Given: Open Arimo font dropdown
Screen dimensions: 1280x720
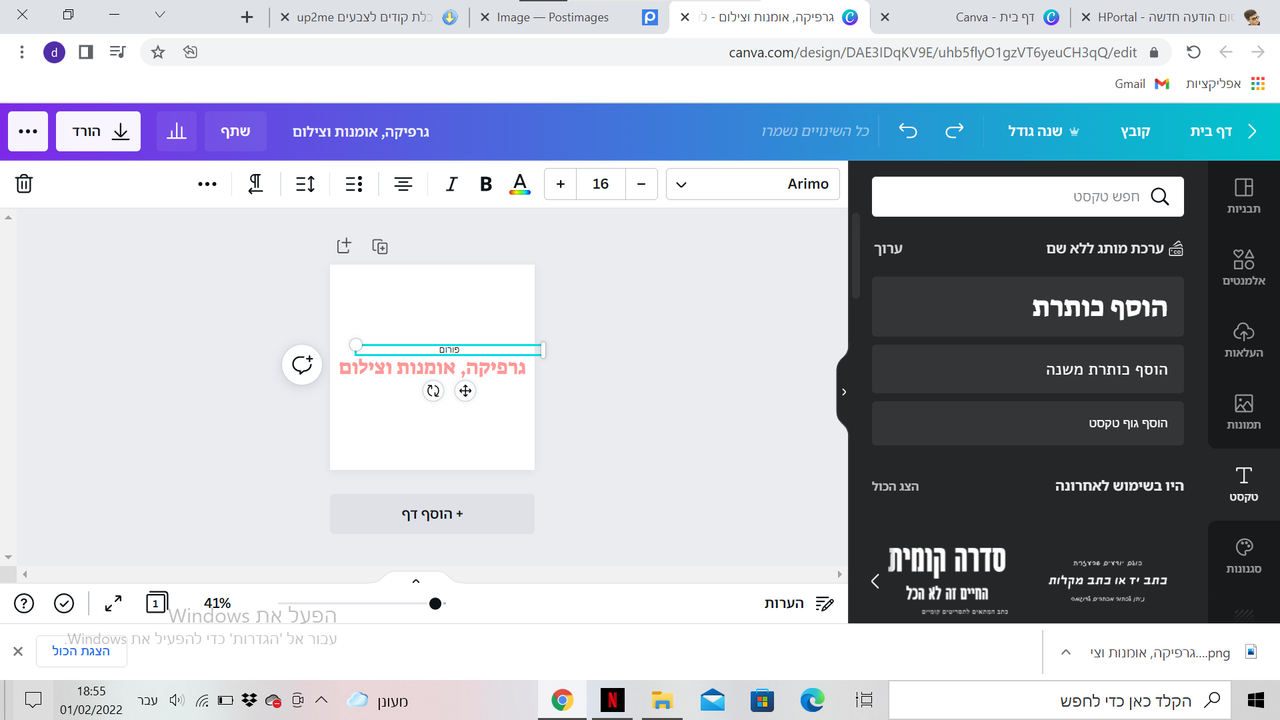Looking at the screenshot, I should click(x=753, y=184).
